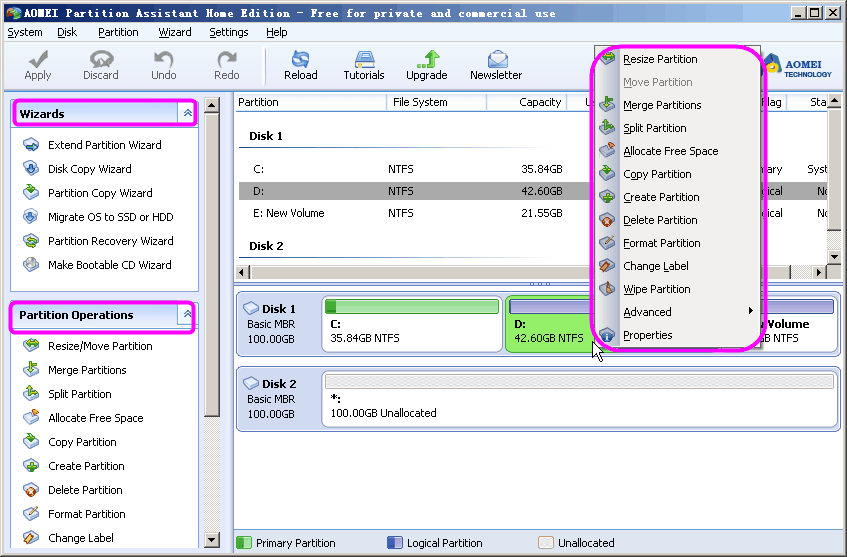Click the Partition column header
The height and width of the screenshot is (557, 847).
(311, 102)
